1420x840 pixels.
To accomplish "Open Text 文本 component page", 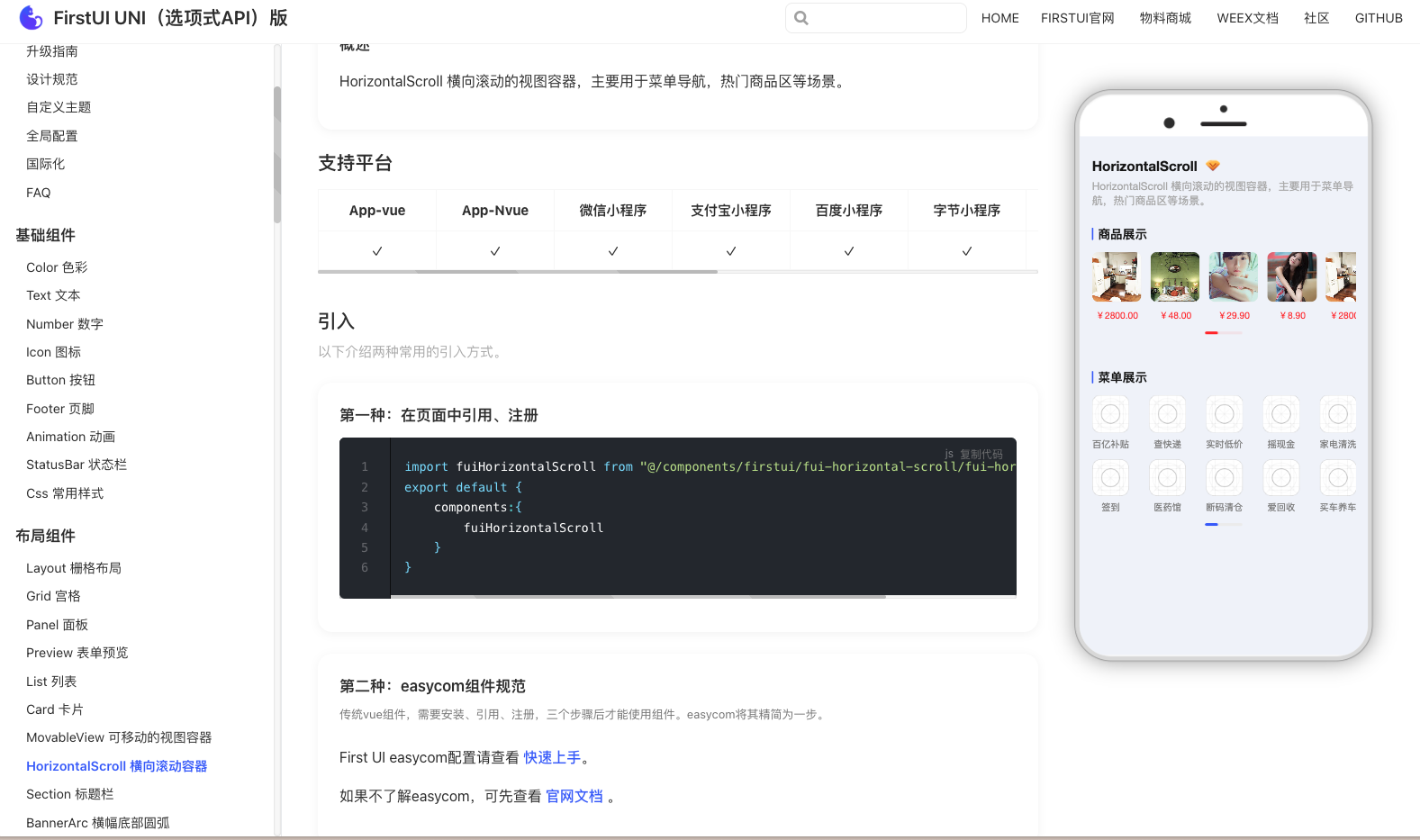I will (53, 295).
